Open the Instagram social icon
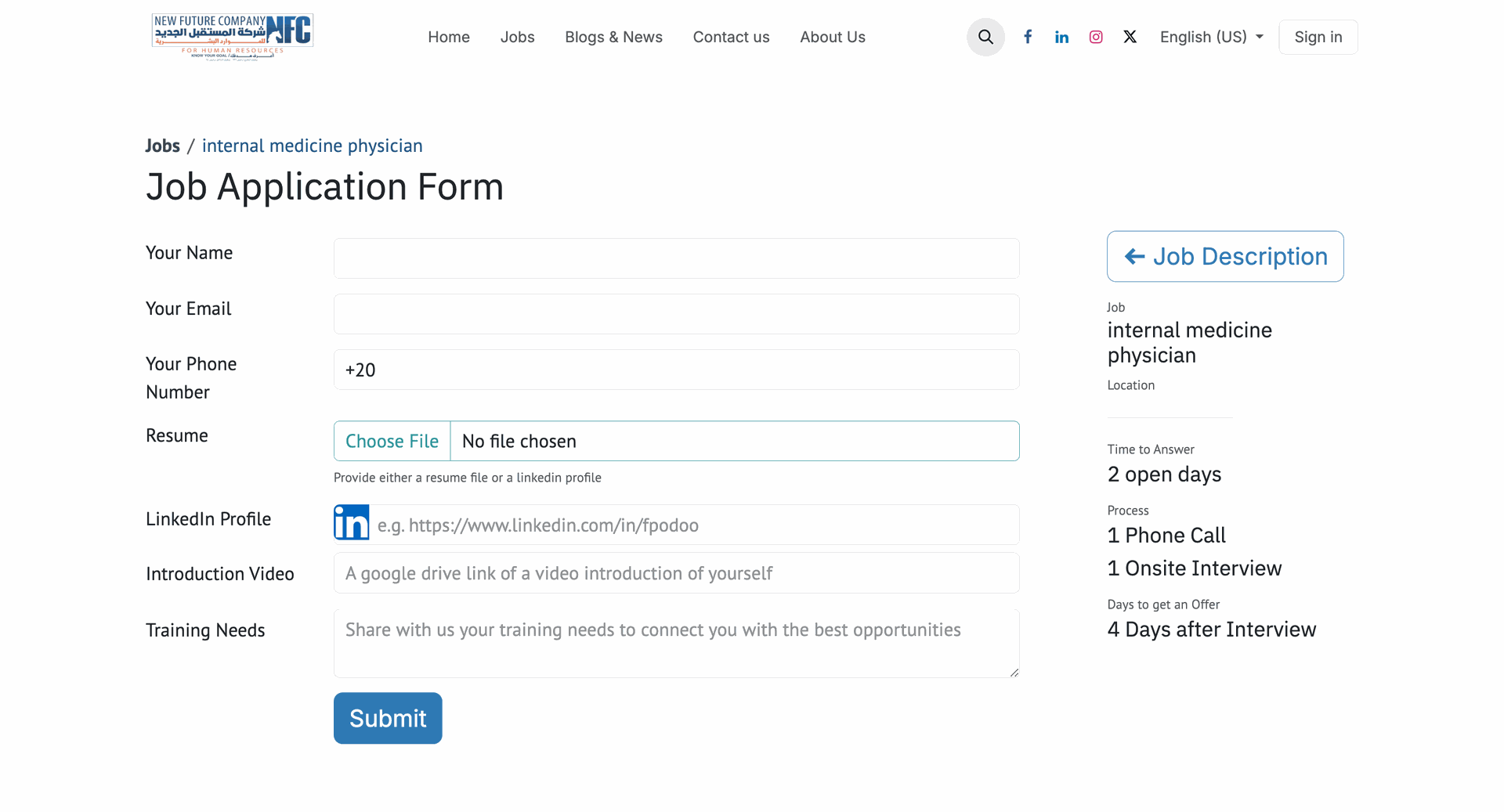This screenshot has height=812, width=1504. click(1096, 37)
